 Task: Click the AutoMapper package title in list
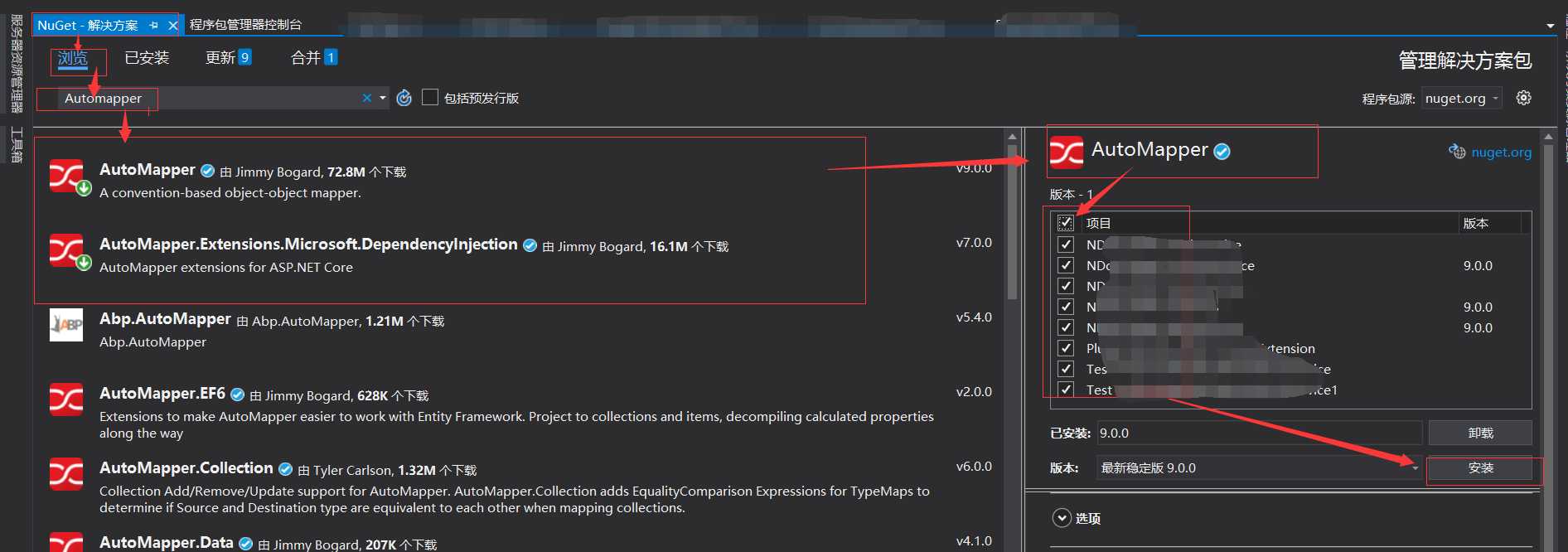tap(148, 170)
